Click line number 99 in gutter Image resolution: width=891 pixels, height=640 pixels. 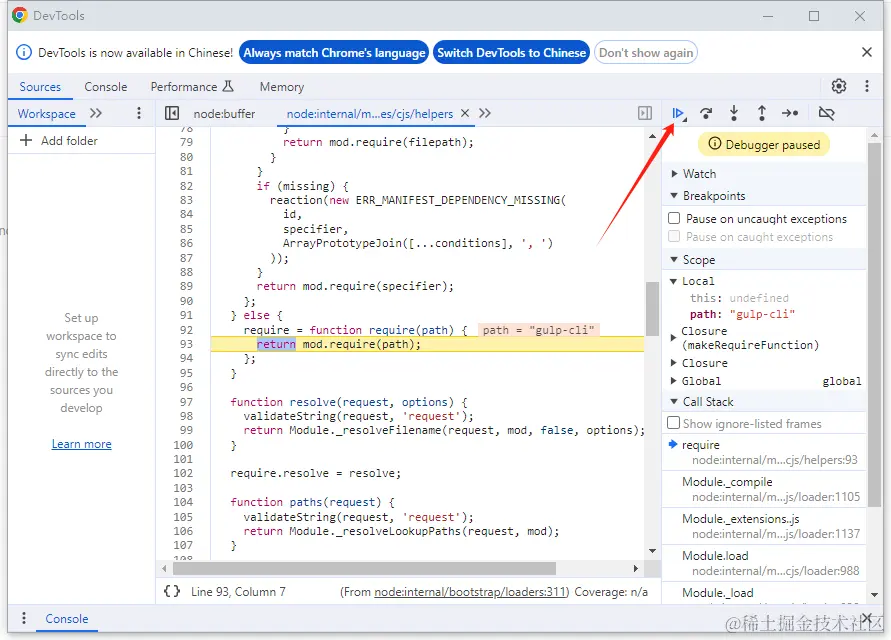(x=186, y=430)
